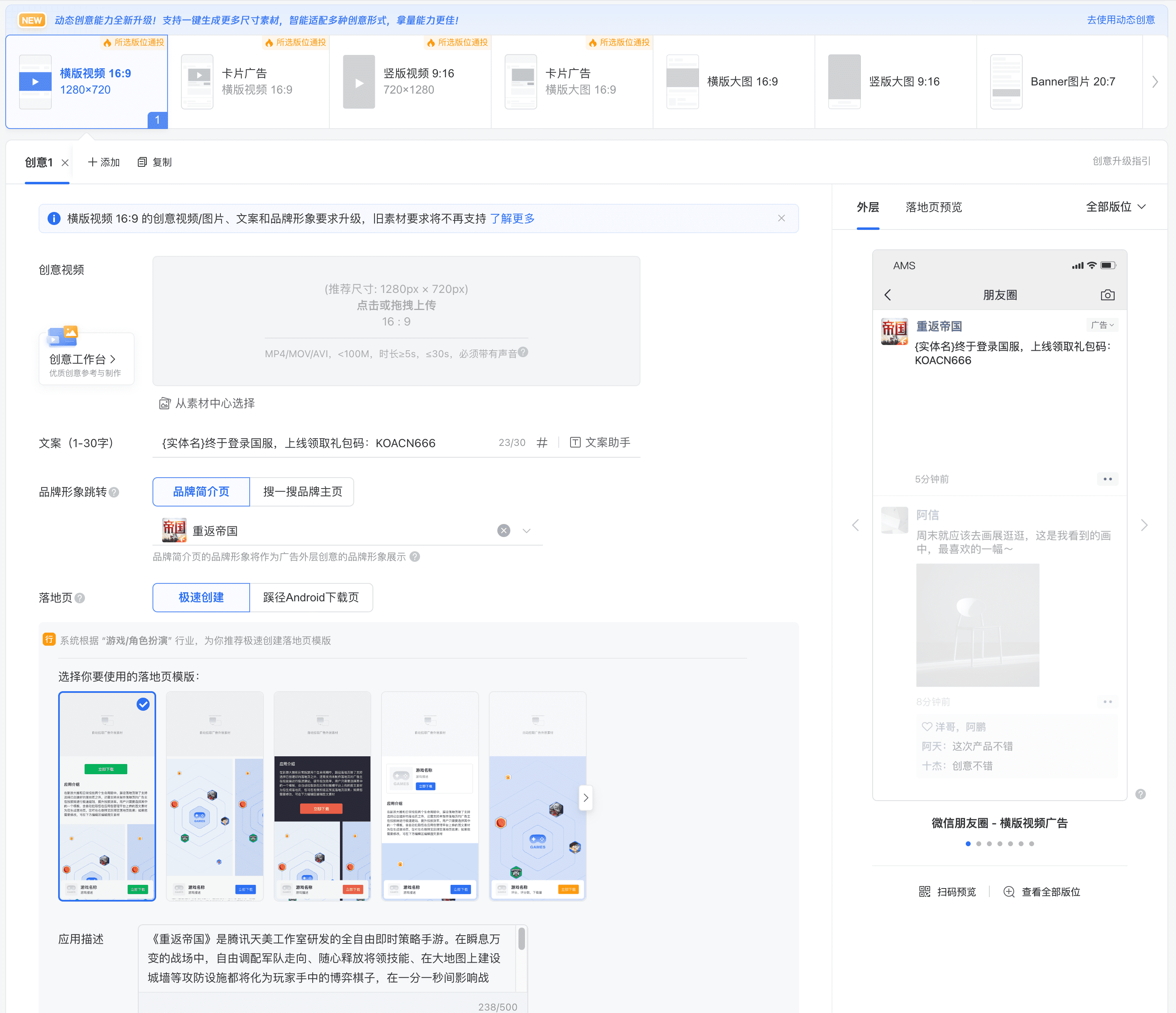Clear the selected brand 重返帝国

[503, 531]
